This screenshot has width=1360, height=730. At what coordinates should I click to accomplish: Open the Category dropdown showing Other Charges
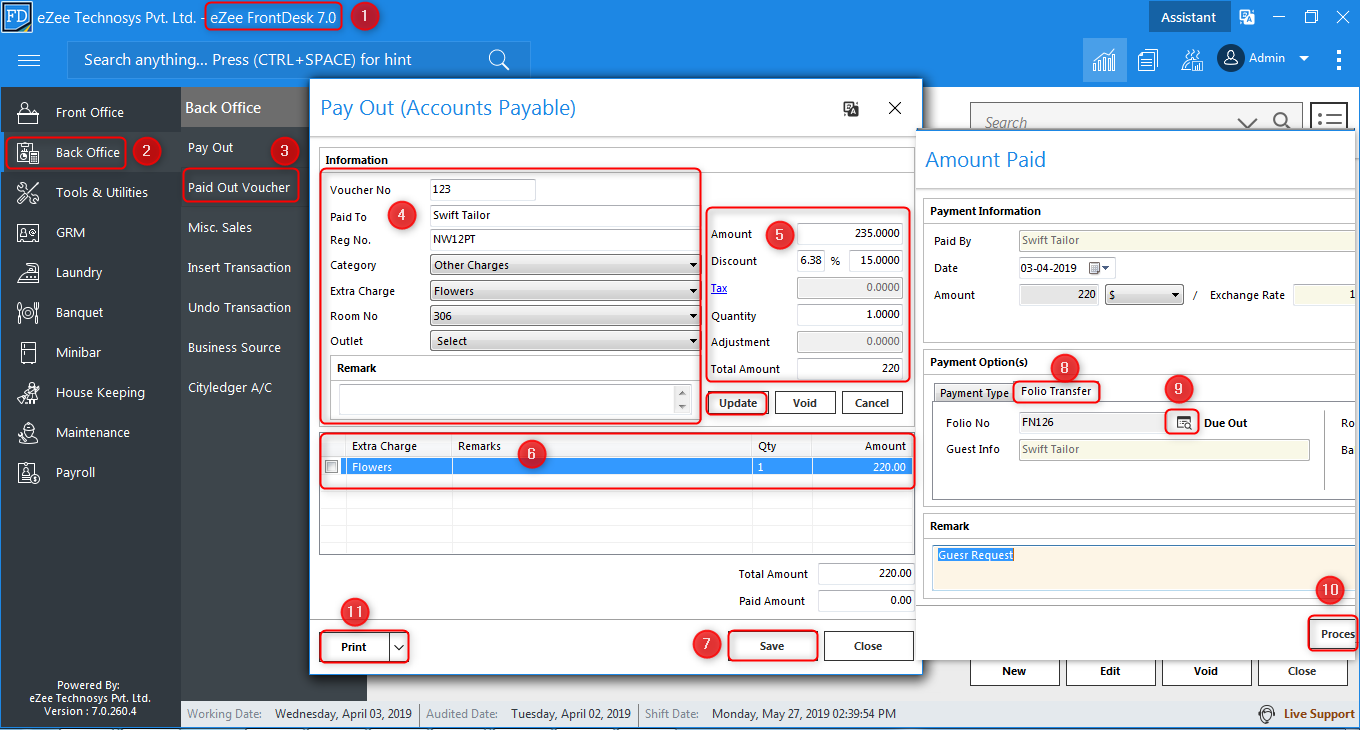pos(565,265)
